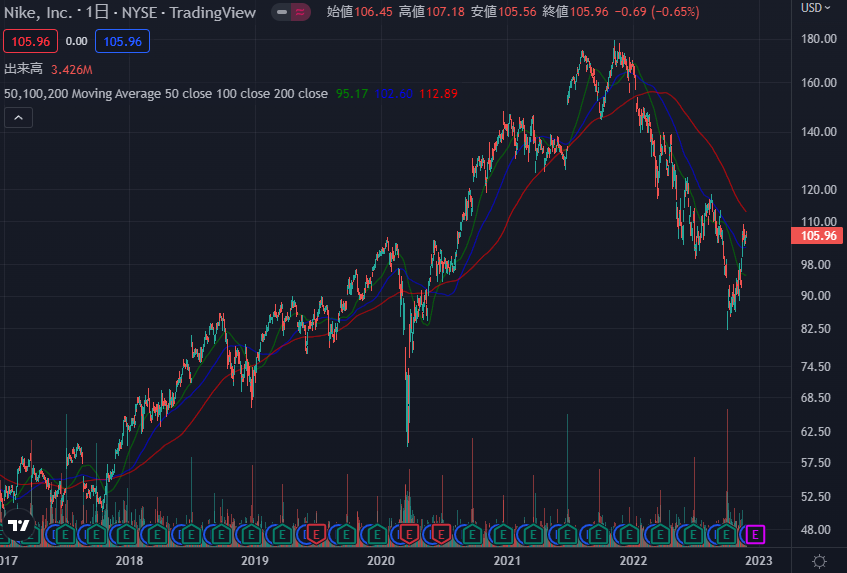Screen dimensions: 847x573
Task: Click the blue-outlined 105.96 buy price box
Action: (x=123, y=42)
